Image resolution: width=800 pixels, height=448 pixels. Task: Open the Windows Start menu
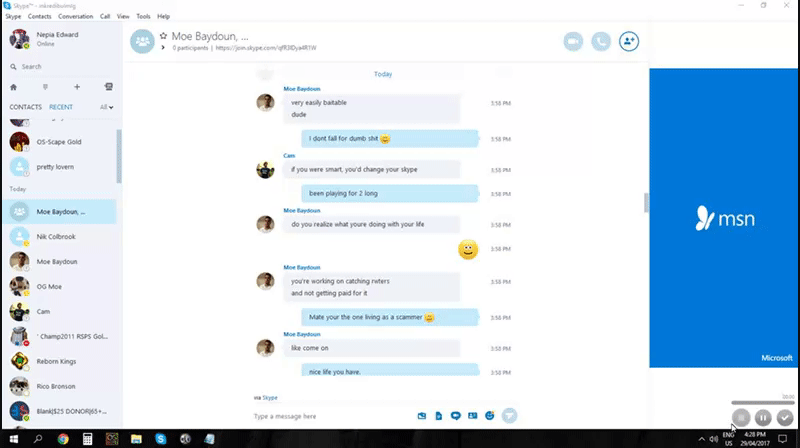tap(14, 439)
